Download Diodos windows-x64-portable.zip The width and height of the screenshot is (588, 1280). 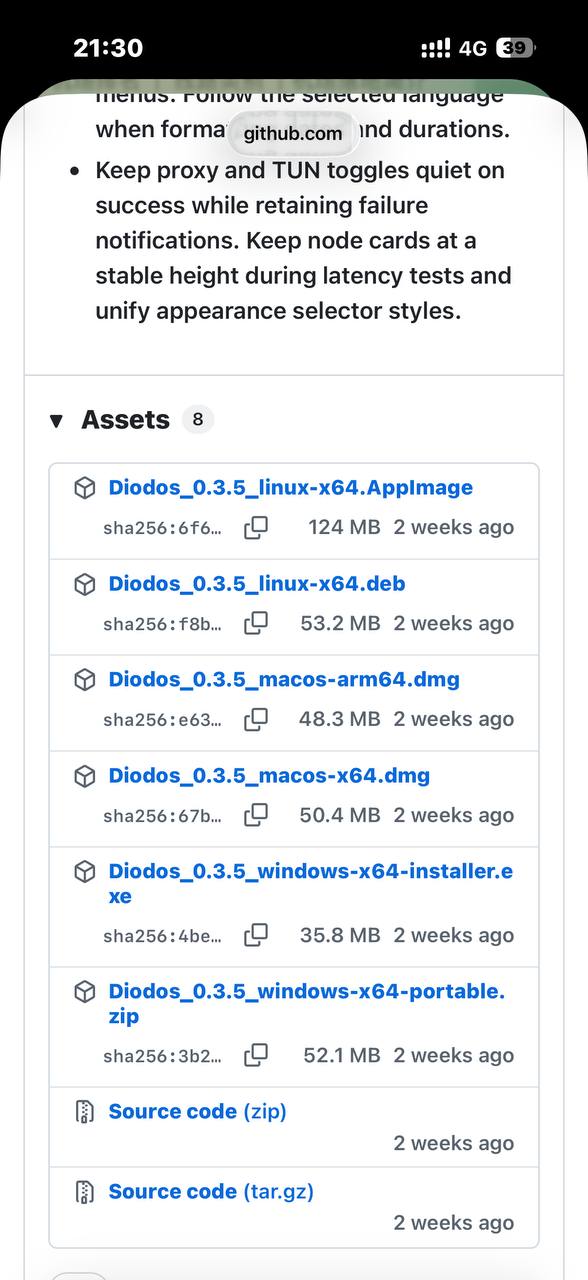click(x=307, y=1004)
